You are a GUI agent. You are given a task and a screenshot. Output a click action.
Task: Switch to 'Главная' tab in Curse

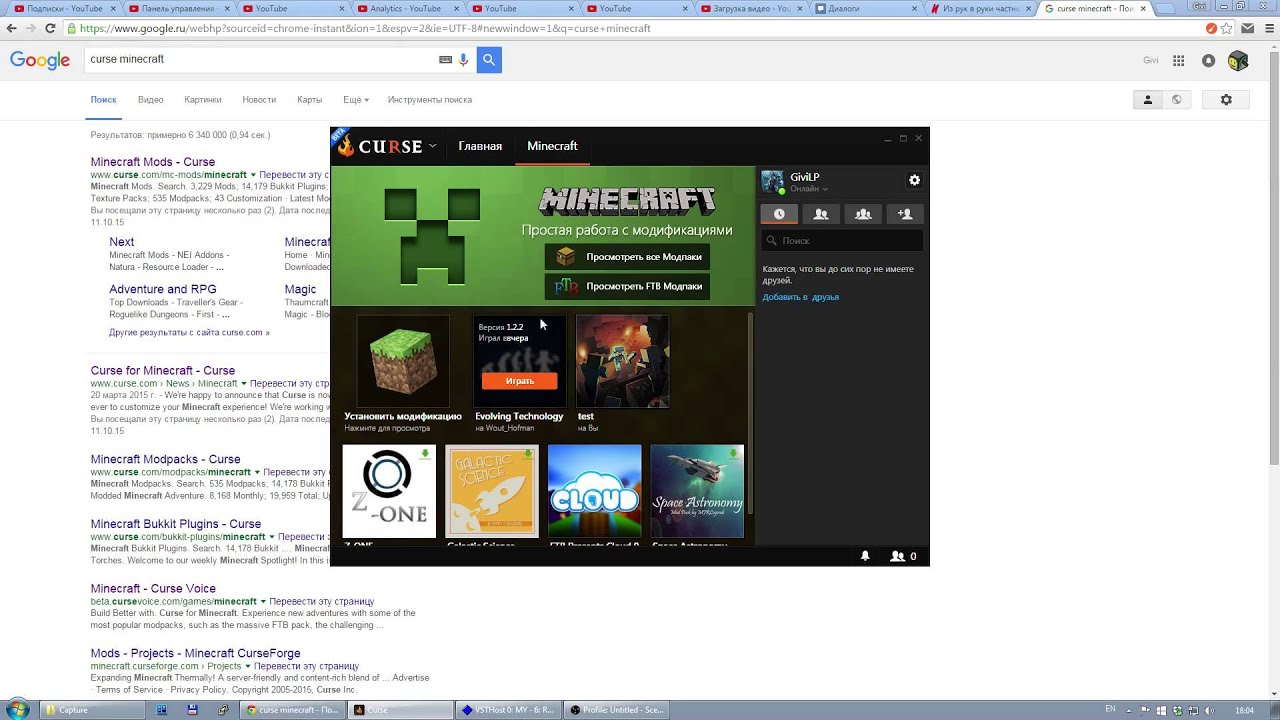(x=480, y=146)
